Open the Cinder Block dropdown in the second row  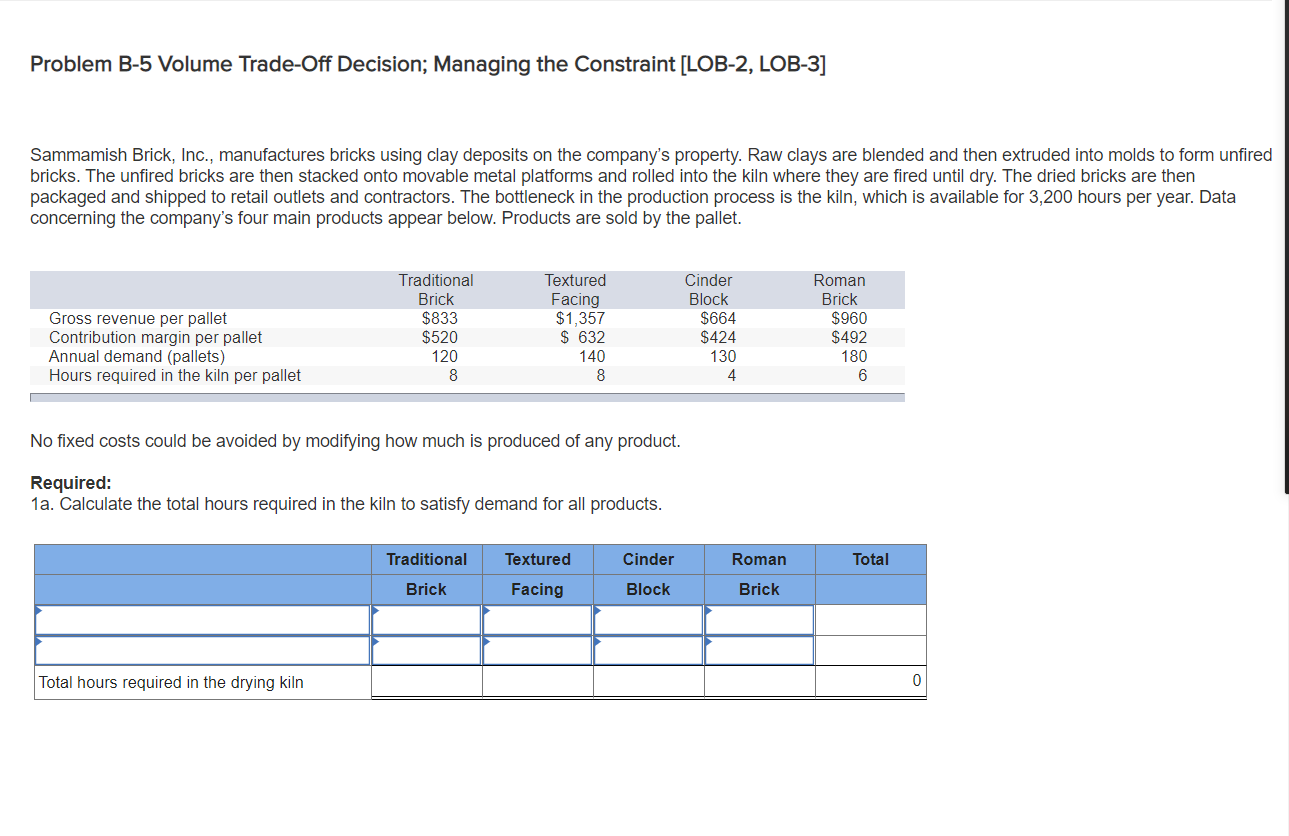point(597,643)
